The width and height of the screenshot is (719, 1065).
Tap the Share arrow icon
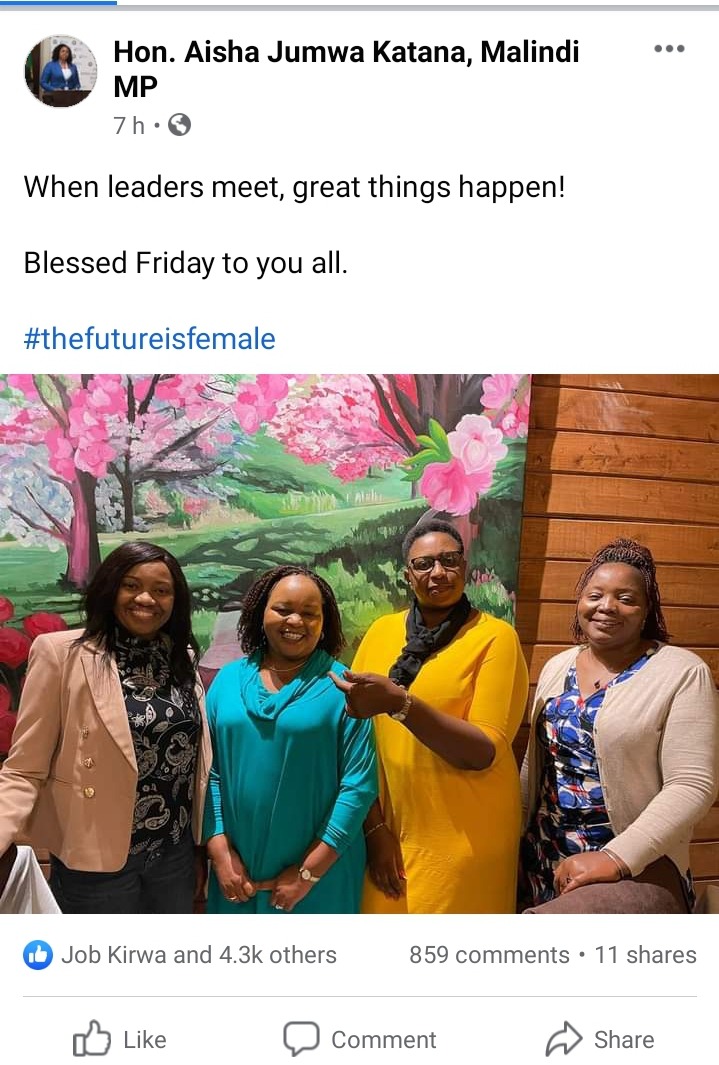pos(564,1039)
